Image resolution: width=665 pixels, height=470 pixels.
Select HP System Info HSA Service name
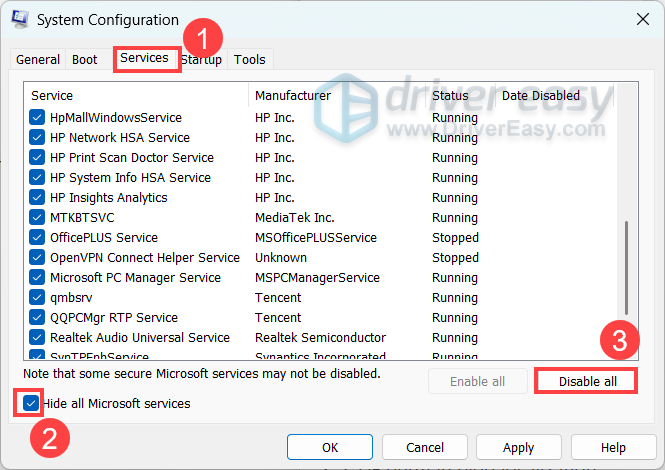tap(130, 177)
